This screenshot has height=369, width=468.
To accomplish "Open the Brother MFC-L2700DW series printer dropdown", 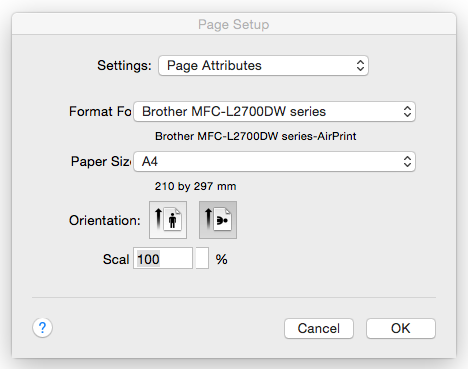I will point(274,111).
